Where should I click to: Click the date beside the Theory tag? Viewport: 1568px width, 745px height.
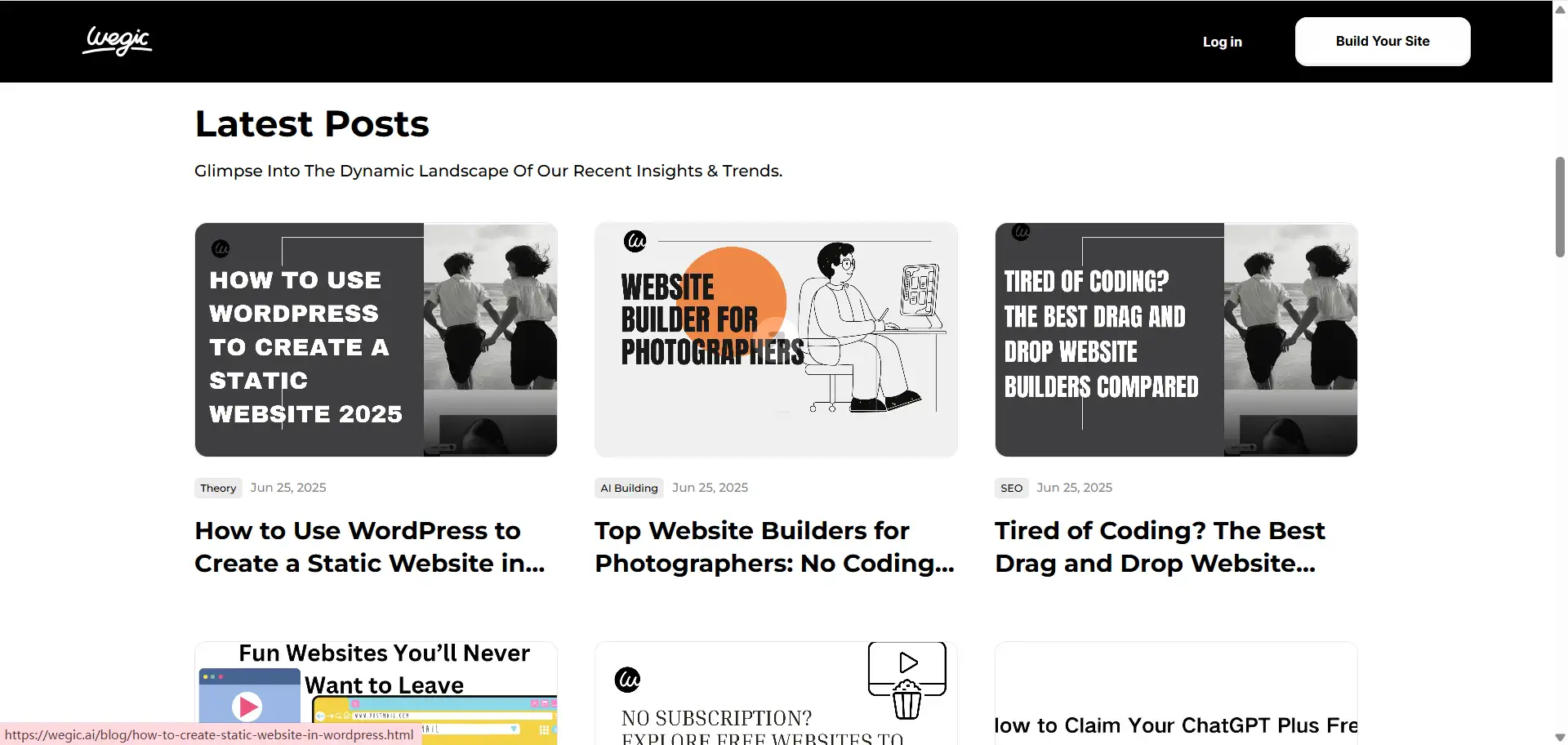[288, 488]
